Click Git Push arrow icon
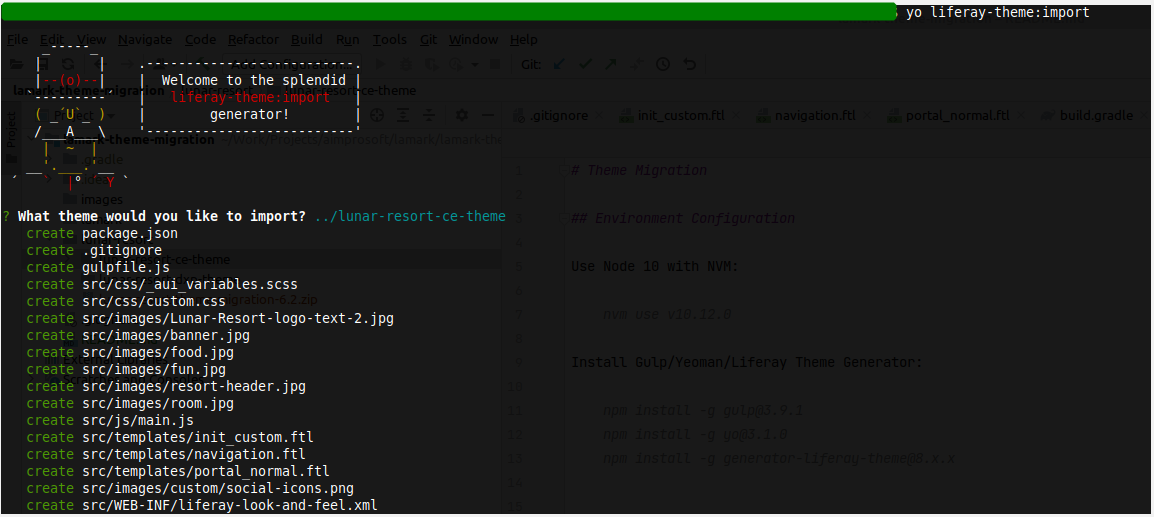Screen dimensions: 1154x517 pyautogui.click(x=611, y=64)
